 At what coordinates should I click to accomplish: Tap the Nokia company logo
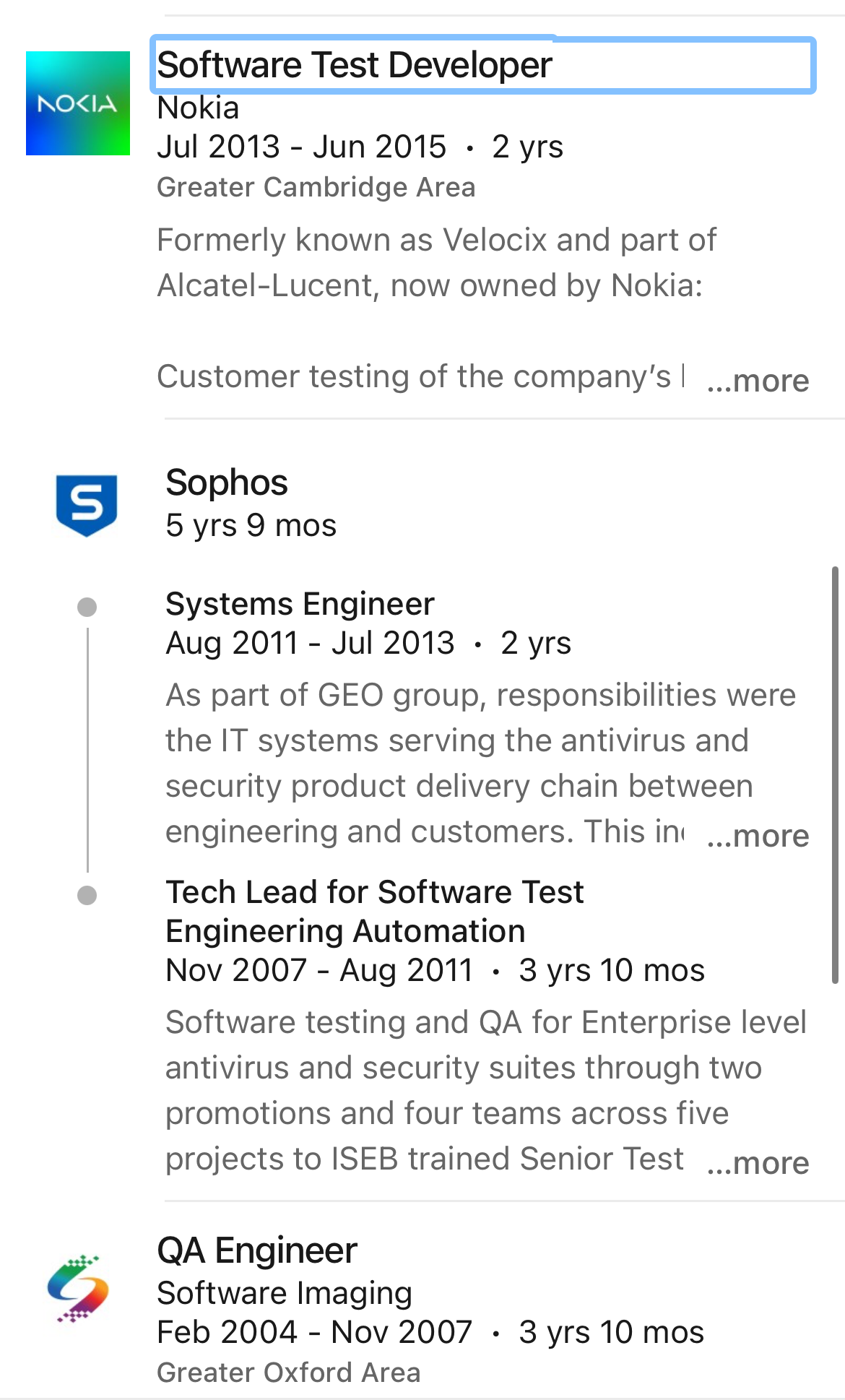tap(78, 103)
